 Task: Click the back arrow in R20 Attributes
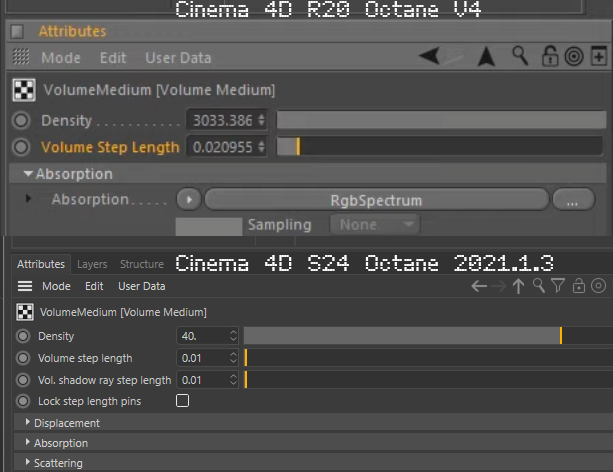coord(430,57)
